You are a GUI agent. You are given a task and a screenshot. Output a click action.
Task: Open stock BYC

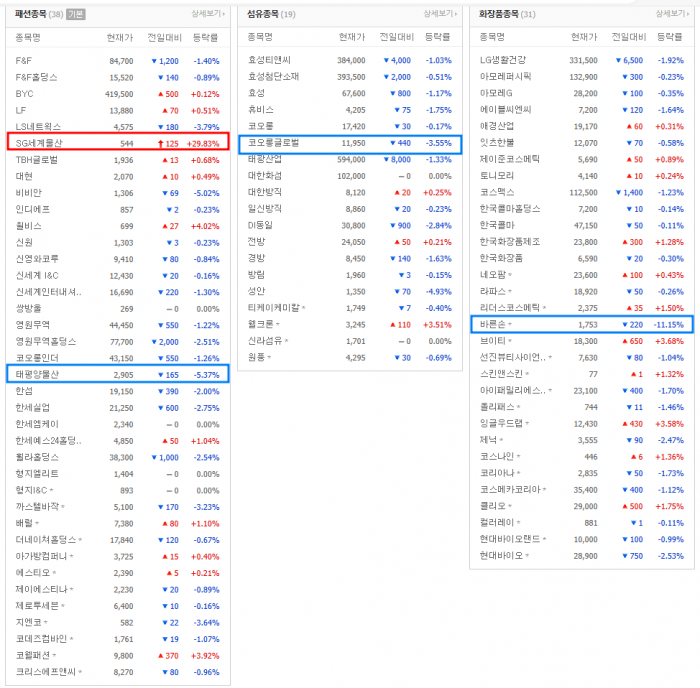pyautogui.click(x=25, y=94)
